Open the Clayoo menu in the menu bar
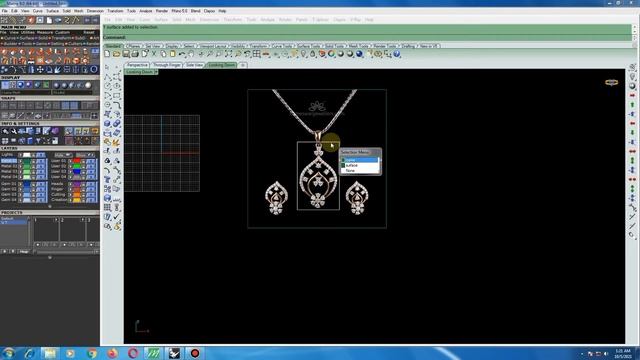 click(x=209, y=11)
